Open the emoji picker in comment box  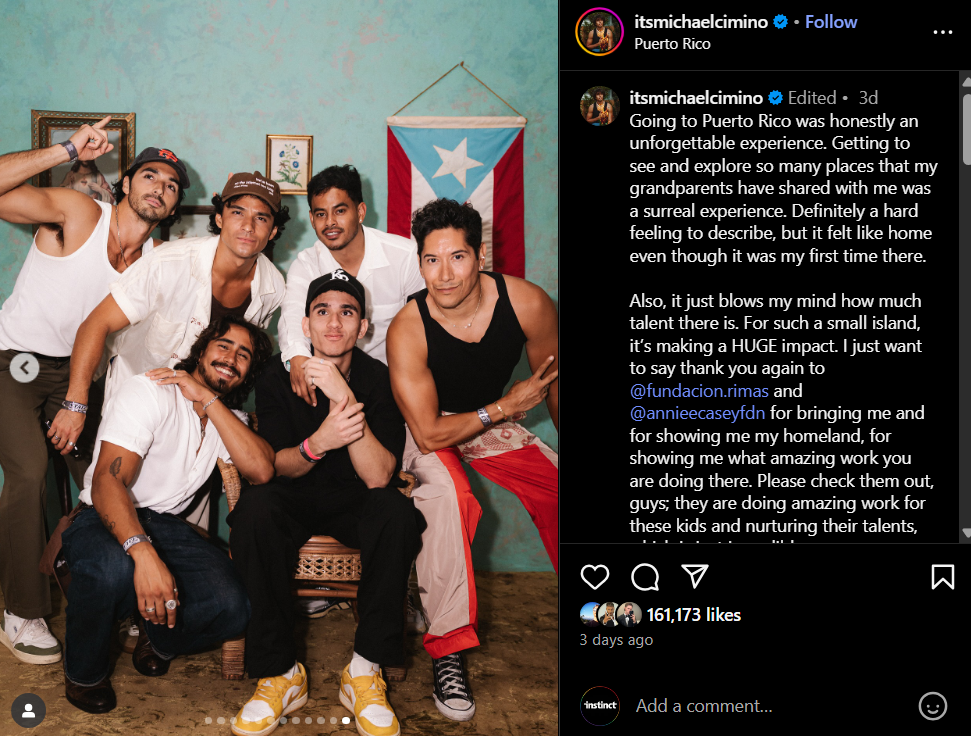point(933,706)
